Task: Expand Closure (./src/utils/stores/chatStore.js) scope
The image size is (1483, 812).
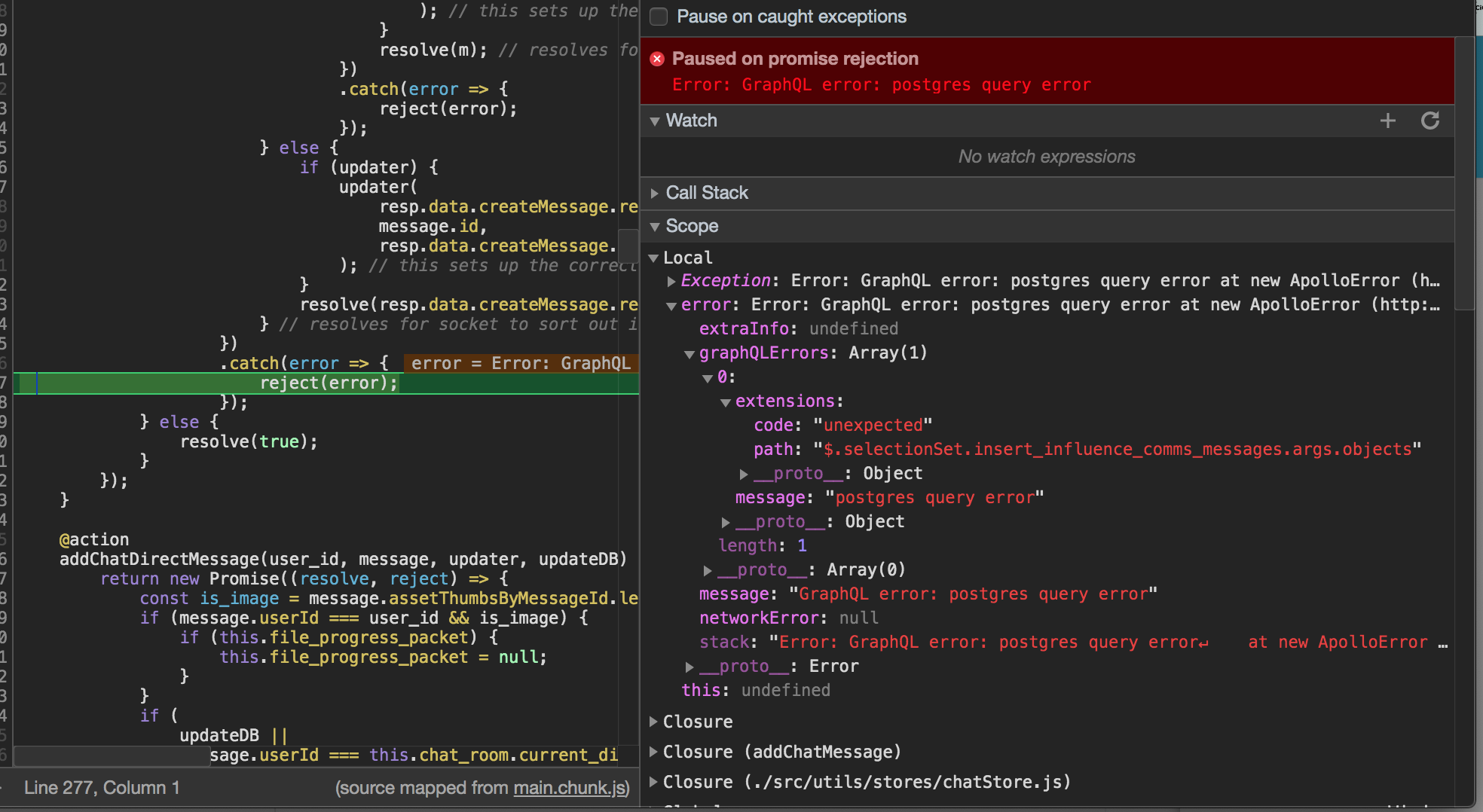Action: [653, 782]
